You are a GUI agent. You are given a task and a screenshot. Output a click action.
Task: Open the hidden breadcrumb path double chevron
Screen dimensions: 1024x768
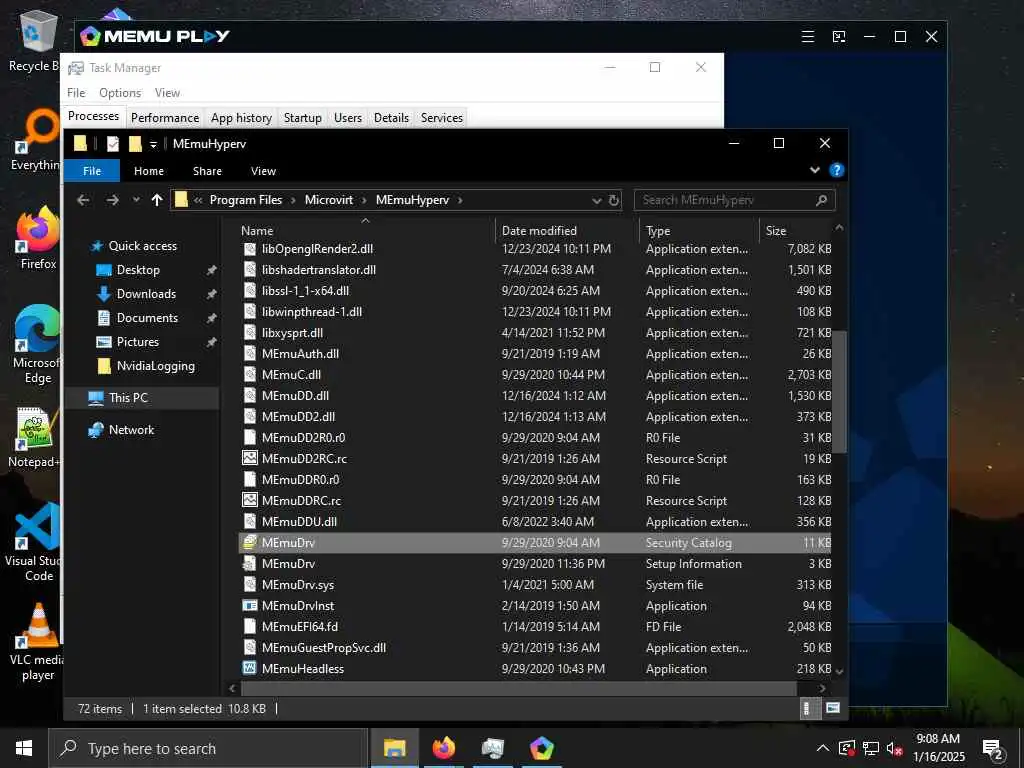click(198, 200)
